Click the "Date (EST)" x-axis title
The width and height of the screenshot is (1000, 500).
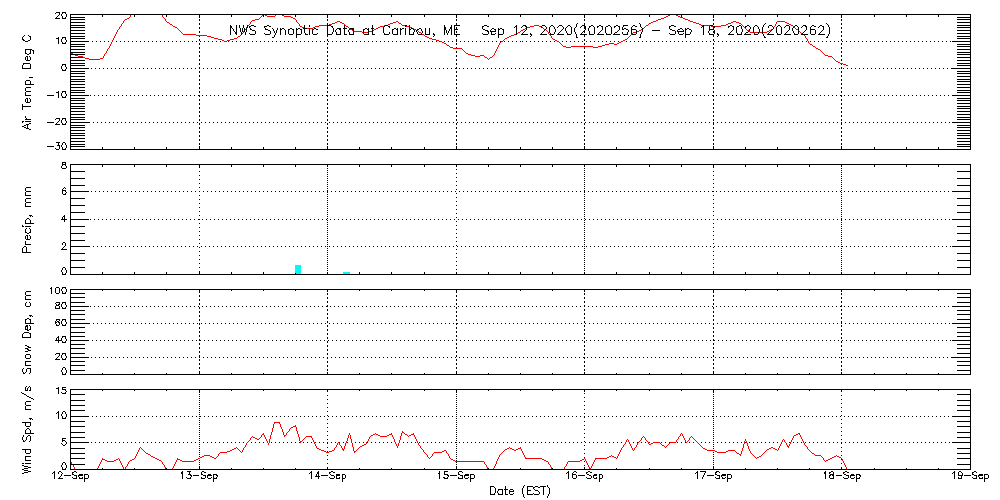[x=521, y=491]
